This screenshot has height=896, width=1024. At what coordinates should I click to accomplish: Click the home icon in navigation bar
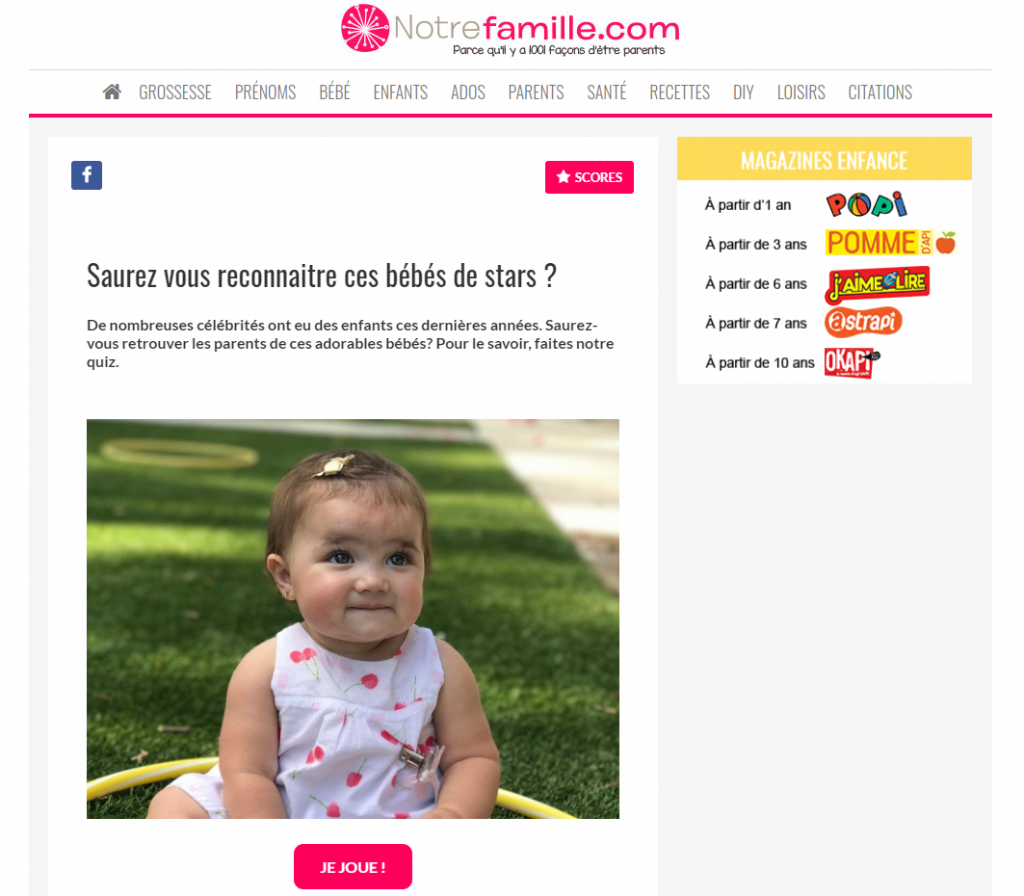[112, 92]
